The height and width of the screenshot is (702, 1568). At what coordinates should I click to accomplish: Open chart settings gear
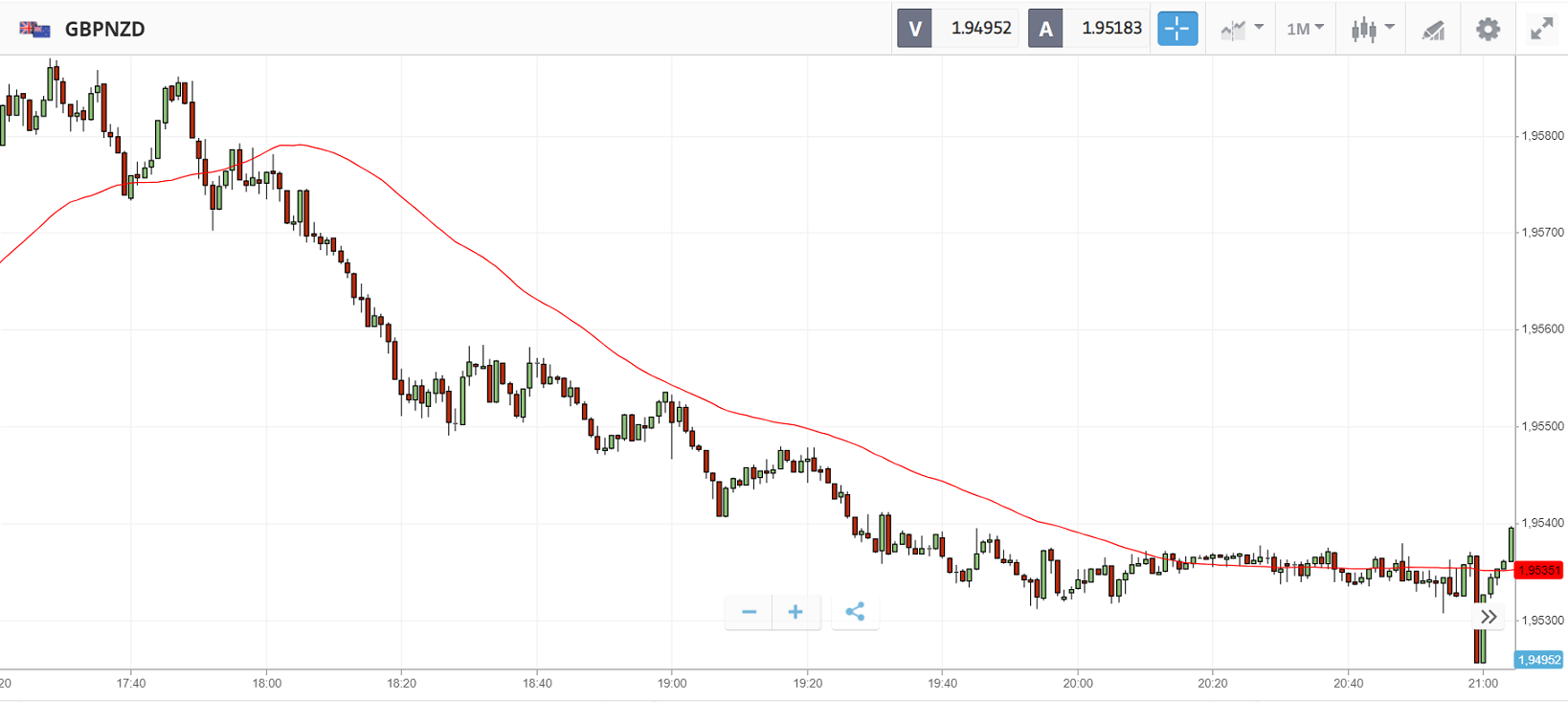(x=1488, y=29)
